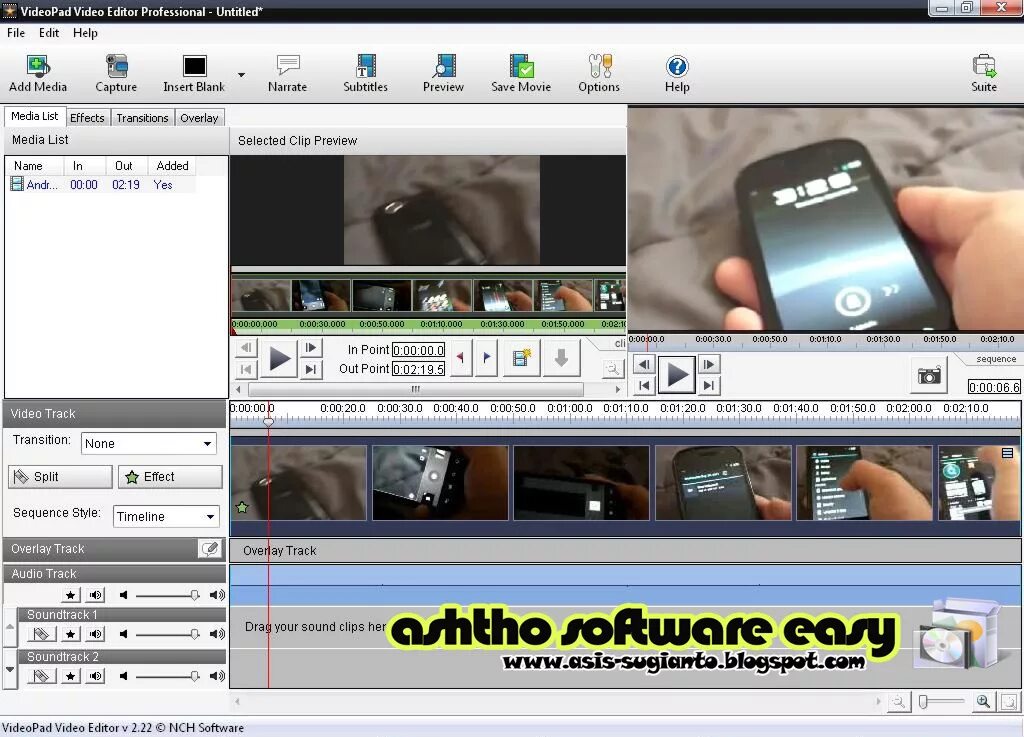Click the Effect button
Image resolution: width=1024 pixels, height=737 pixels.
click(x=170, y=477)
